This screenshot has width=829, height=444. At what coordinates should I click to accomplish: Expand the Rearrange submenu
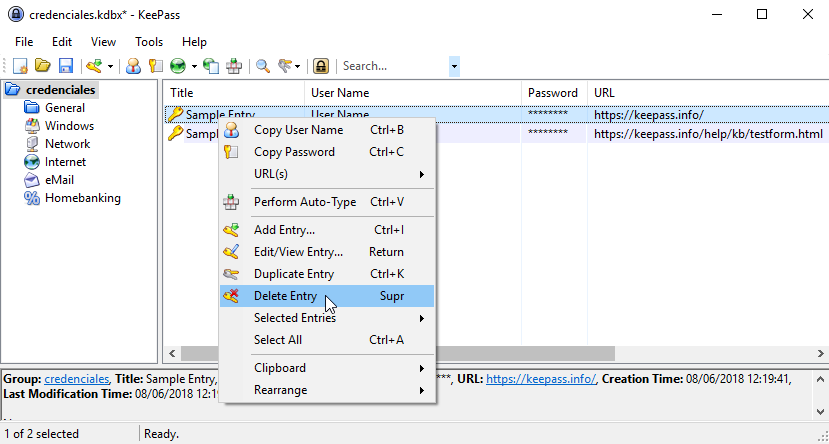327,390
